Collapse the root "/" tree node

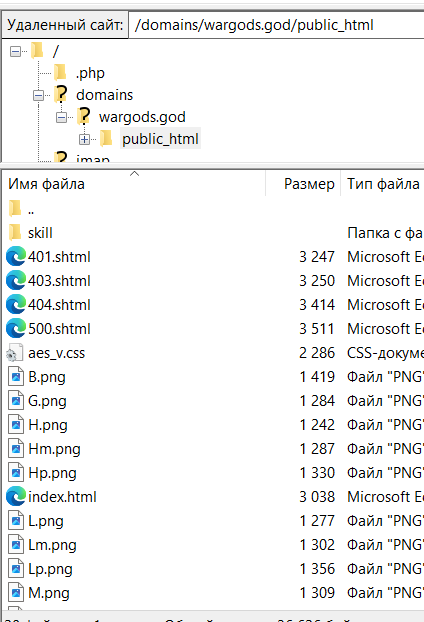15,52
